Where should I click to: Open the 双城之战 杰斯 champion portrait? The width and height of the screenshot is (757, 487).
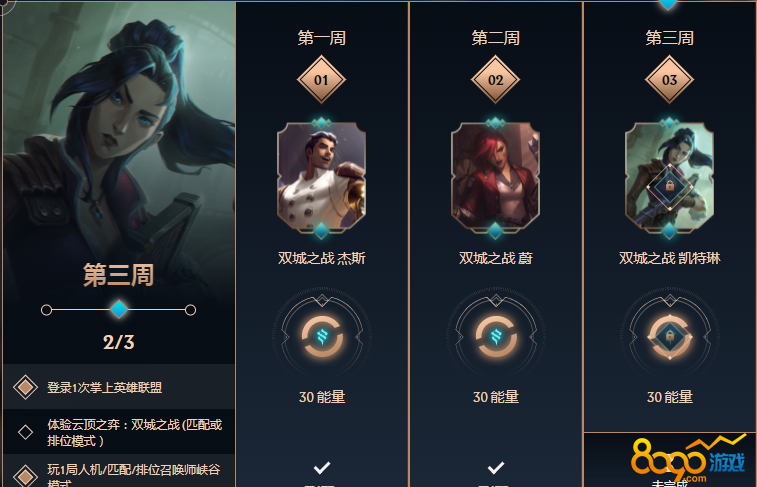[322, 178]
